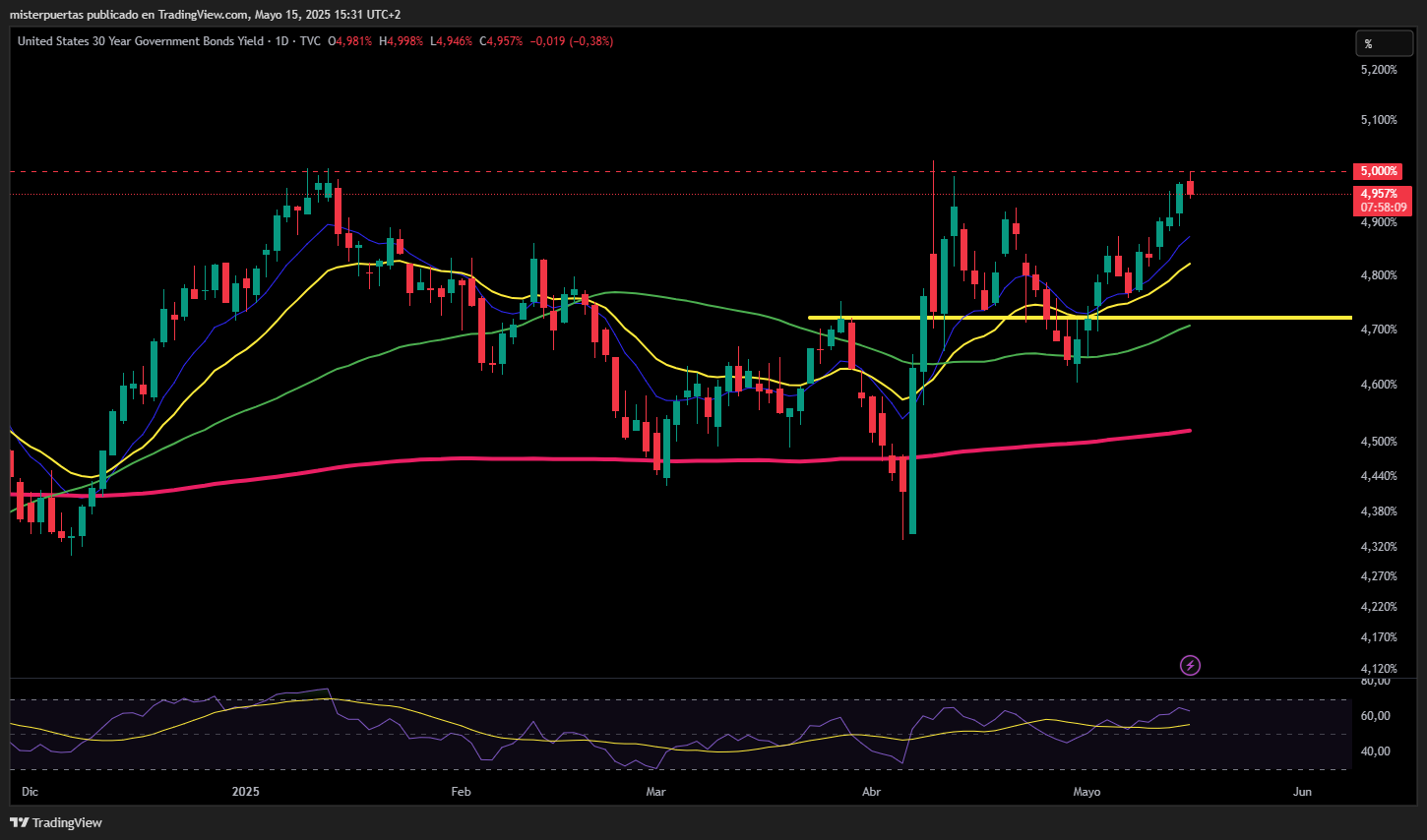The width and height of the screenshot is (1427, 840).
Task: Click the low value L4,946%
Action: (x=452, y=41)
